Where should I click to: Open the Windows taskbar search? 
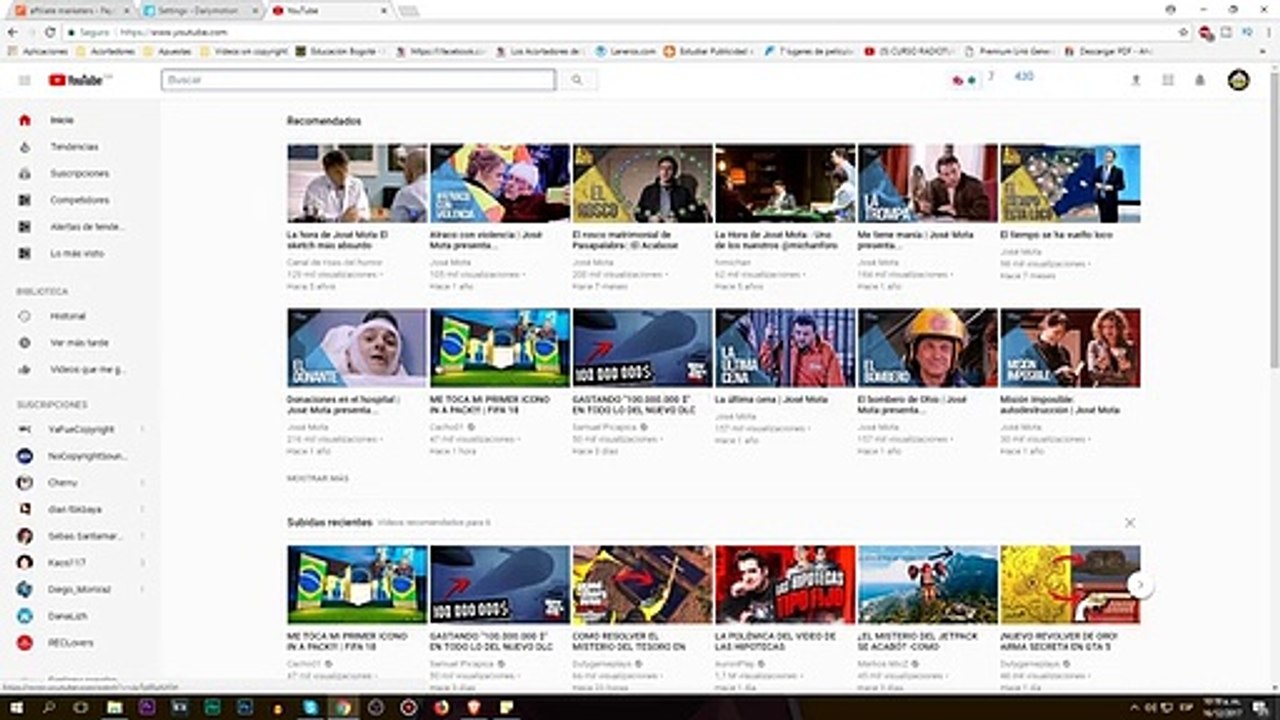[x=49, y=707]
